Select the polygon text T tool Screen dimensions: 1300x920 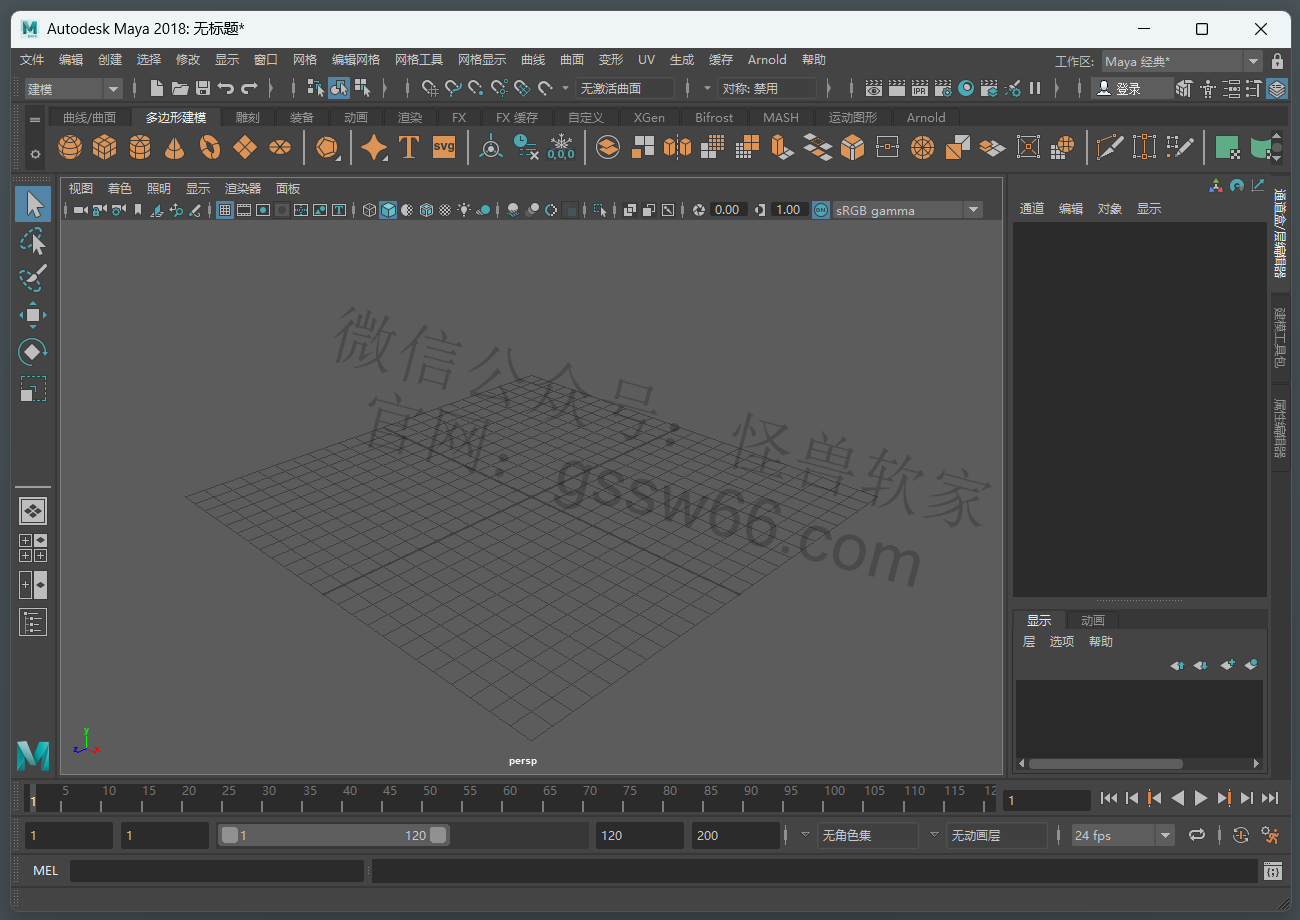pos(408,148)
